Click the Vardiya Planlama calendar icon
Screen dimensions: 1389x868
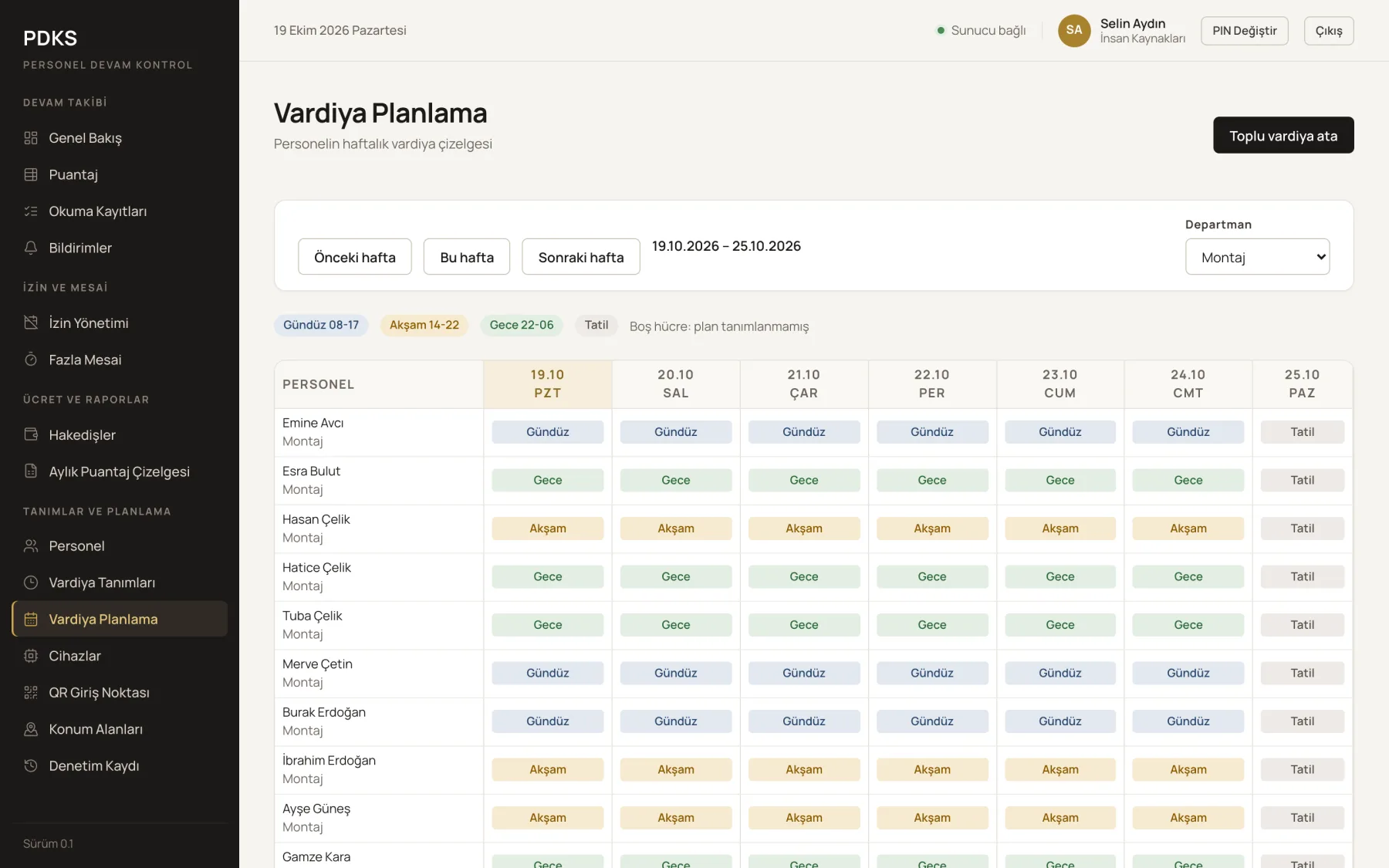[x=31, y=620]
